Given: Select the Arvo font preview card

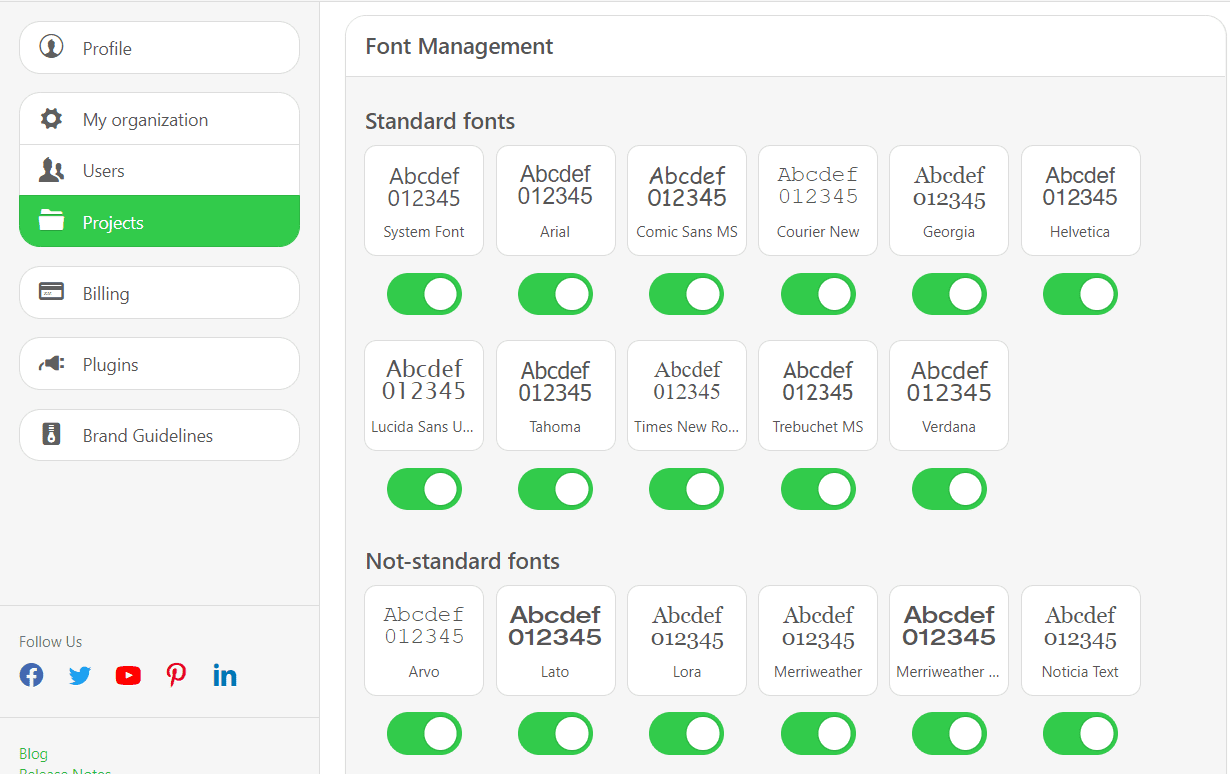Looking at the screenshot, I should pyautogui.click(x=424, y=640).
